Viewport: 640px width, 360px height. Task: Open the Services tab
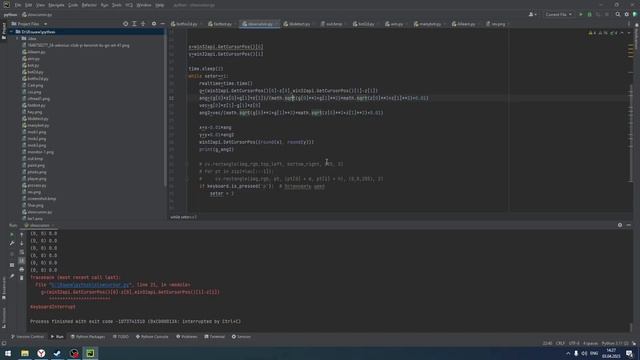pos(241,337)
